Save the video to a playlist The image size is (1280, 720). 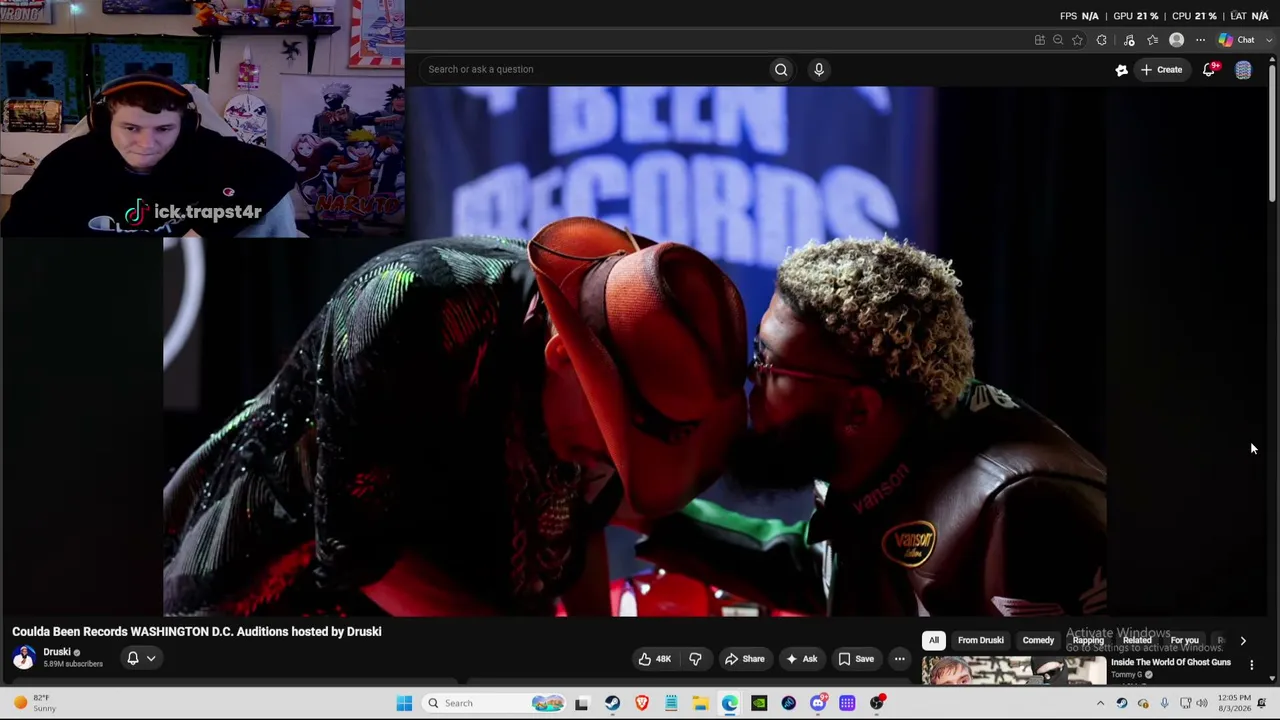tap(856, 659)
